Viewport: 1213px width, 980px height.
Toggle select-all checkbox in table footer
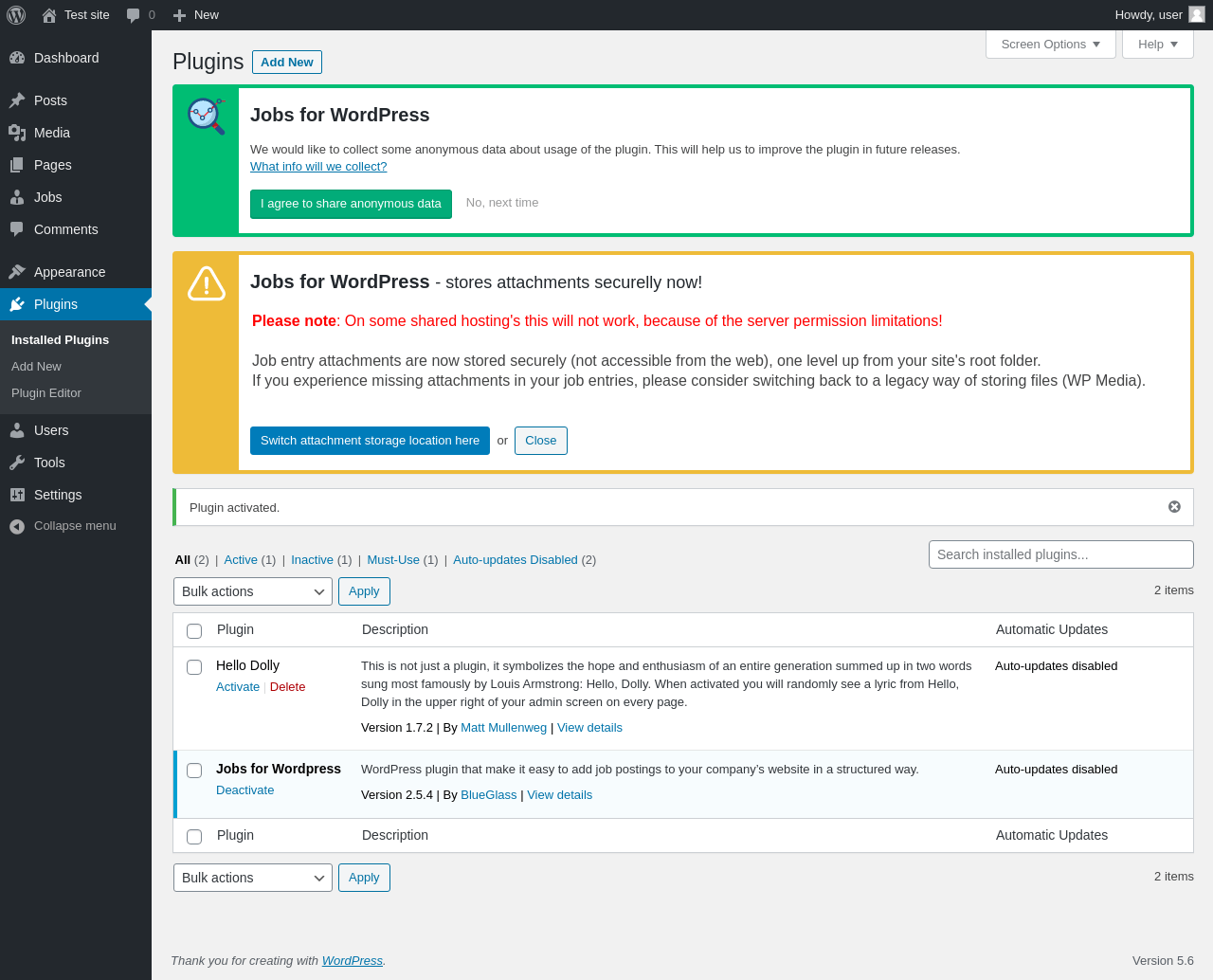pos(194,837)
